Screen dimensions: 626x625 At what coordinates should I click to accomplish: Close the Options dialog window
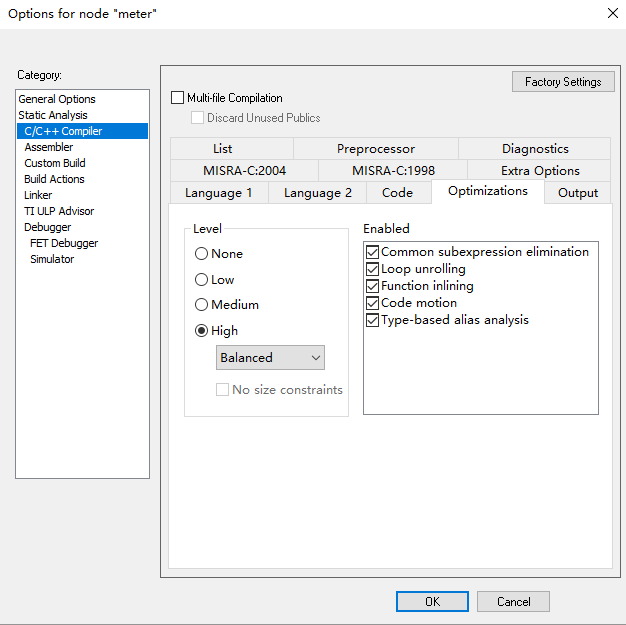(612, 13)
